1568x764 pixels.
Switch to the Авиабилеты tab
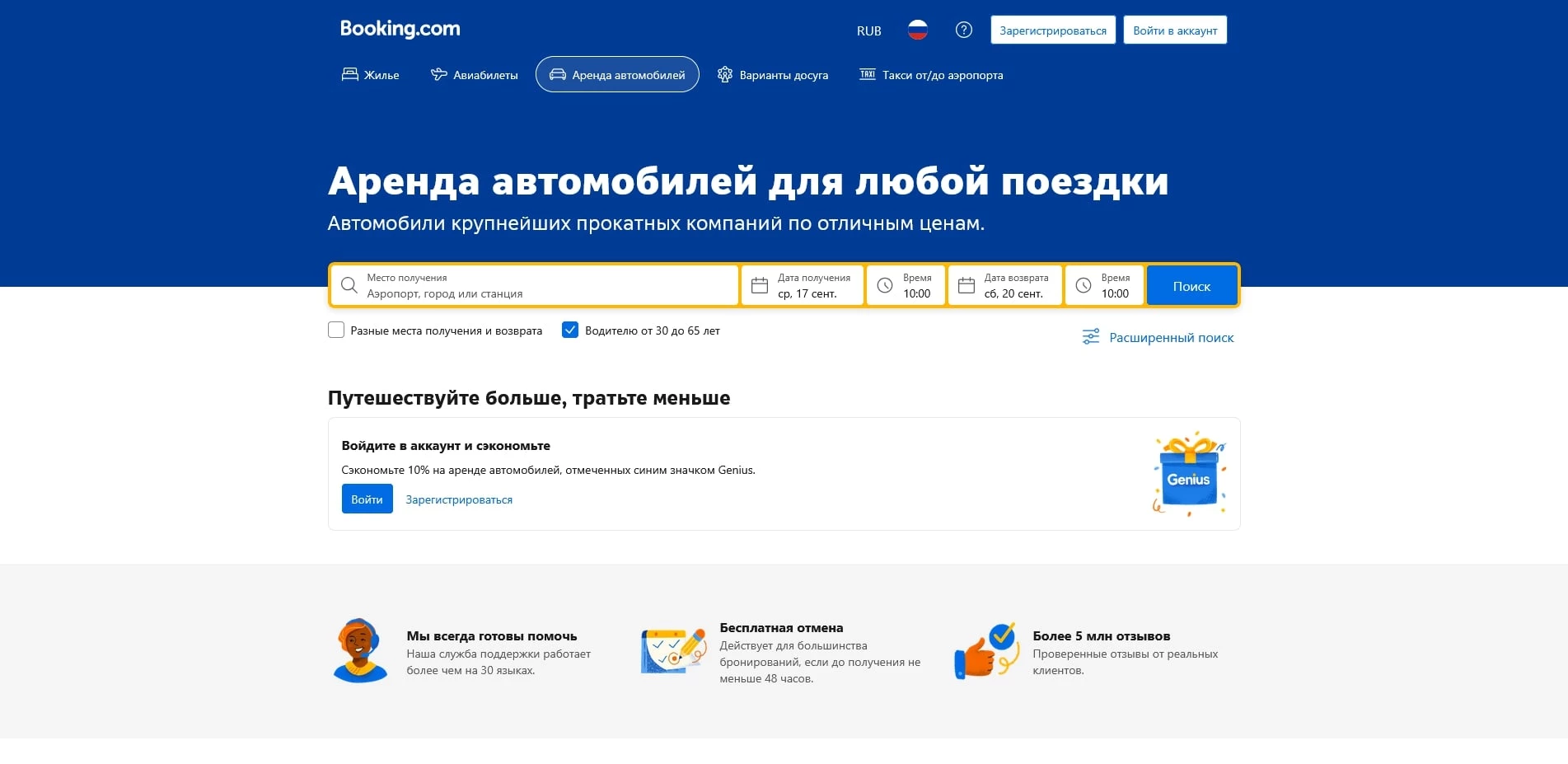click(474, 74)
